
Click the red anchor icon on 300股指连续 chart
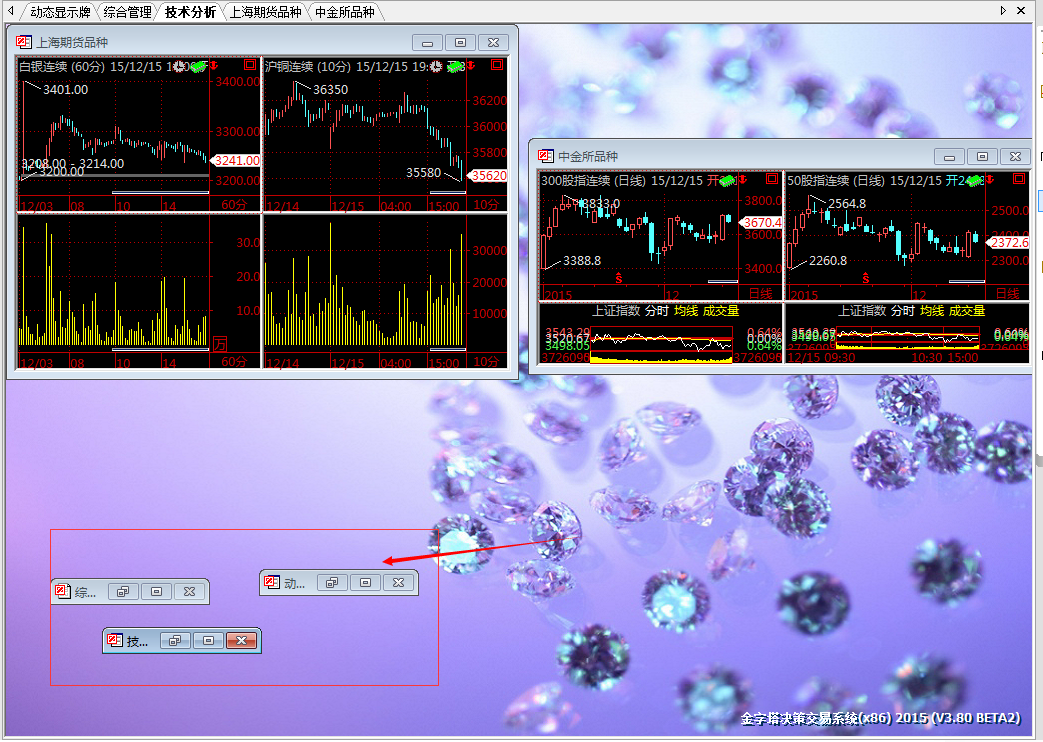click(743, 180)
